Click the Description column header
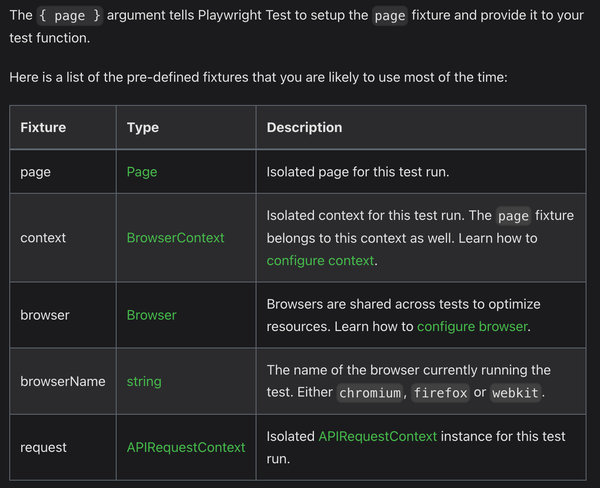 pyautogui.click(x=304, y=127)
